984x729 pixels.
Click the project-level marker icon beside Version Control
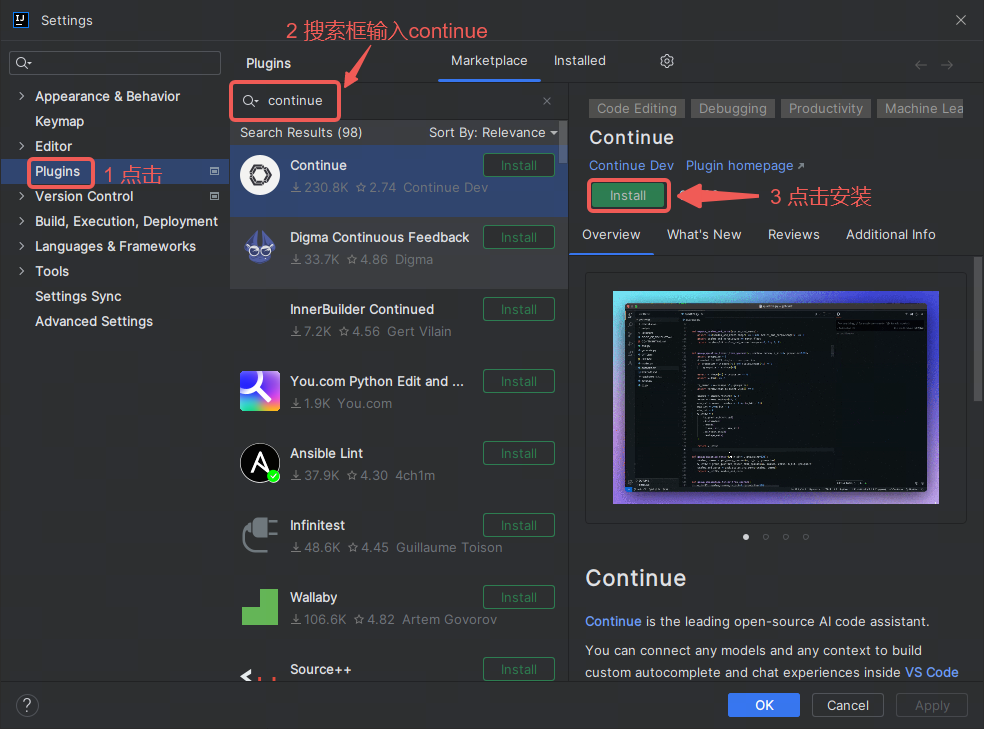click(x=215, y=196)
